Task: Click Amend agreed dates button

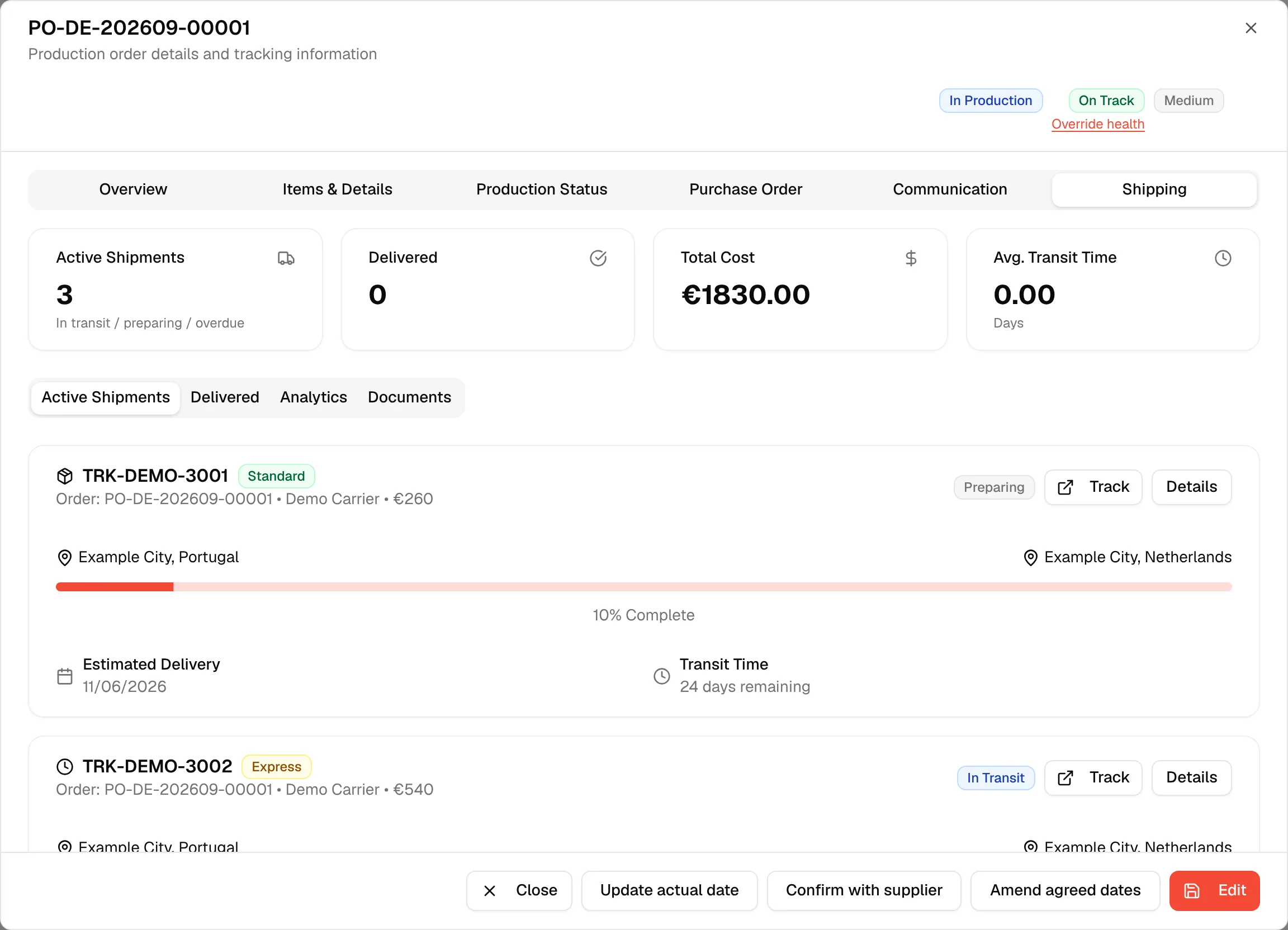Action: click(1065, 890)
